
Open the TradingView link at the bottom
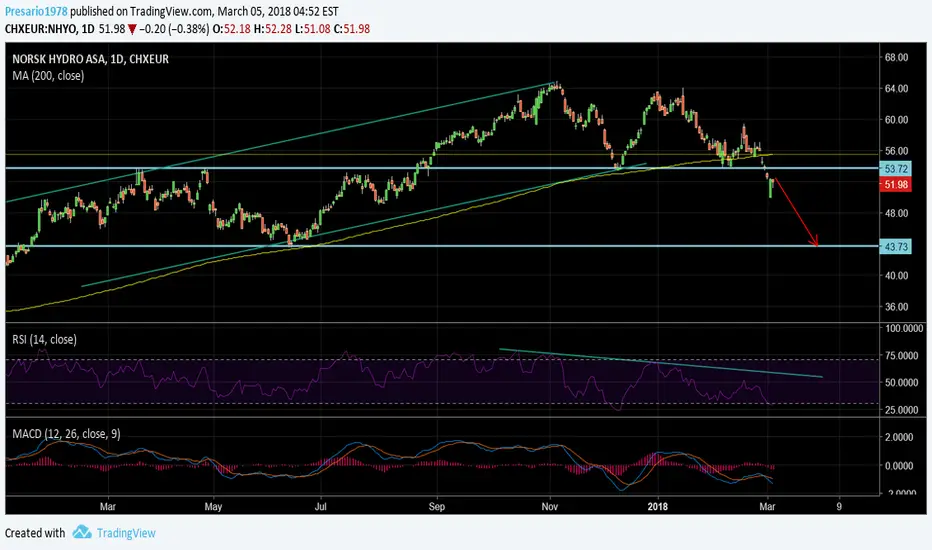126,533
